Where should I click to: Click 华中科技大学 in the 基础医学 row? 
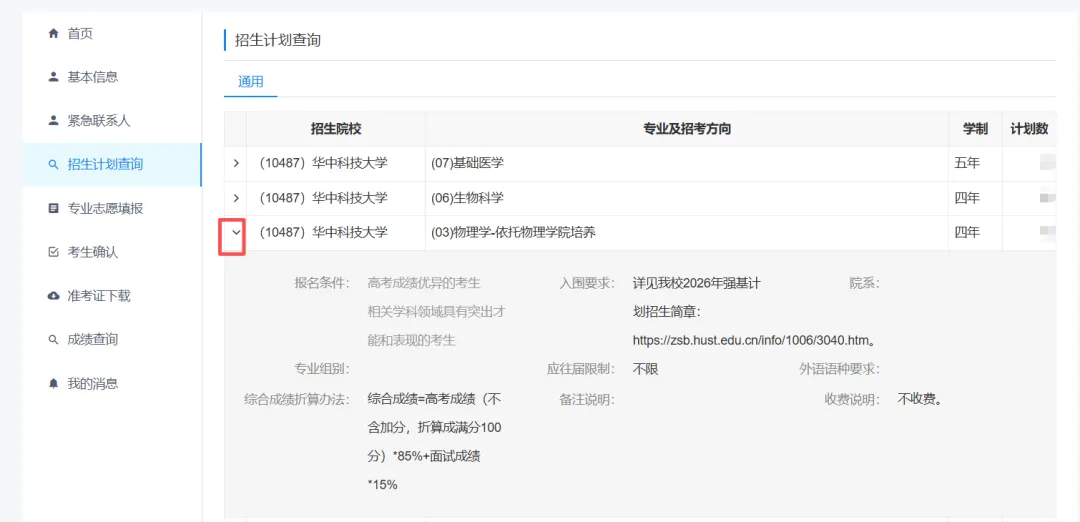pos(350,163)
